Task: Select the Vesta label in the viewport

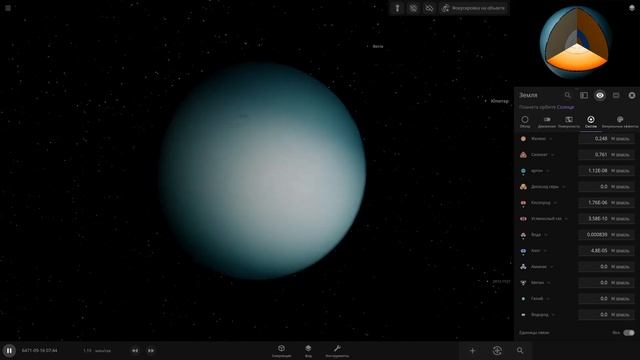Action: [x=378, y=47]
